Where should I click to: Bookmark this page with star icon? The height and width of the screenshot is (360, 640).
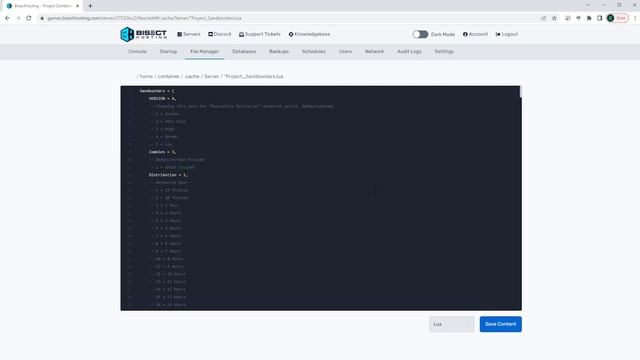554,18
